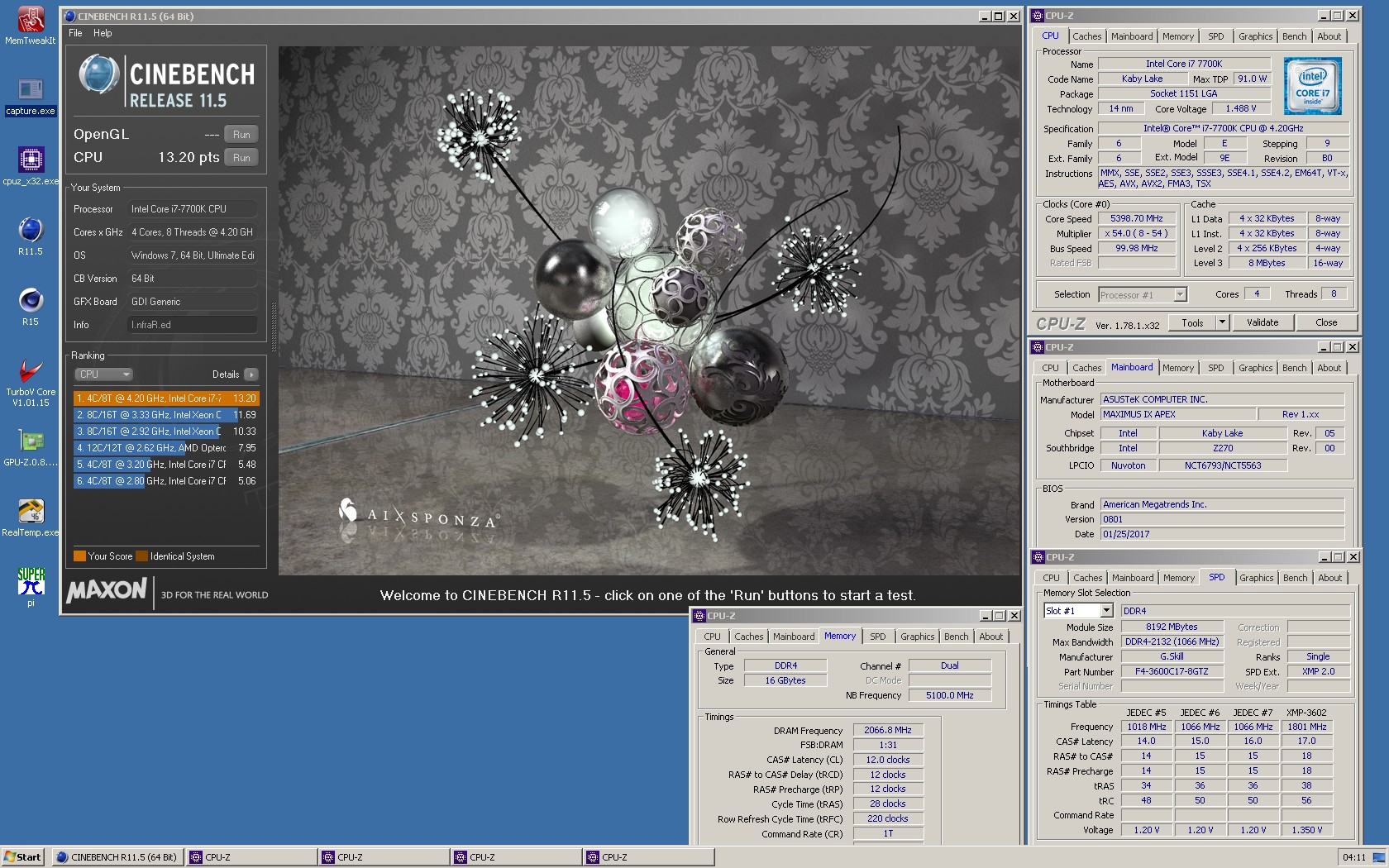Select ranking row 4C/8T @ 2.80 GHz
The width and height of the screenshot is (1389, 868).
tap(166, 481)
